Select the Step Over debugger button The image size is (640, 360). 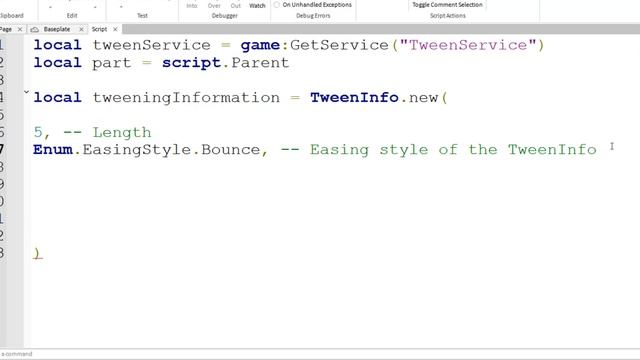point(214,6)
